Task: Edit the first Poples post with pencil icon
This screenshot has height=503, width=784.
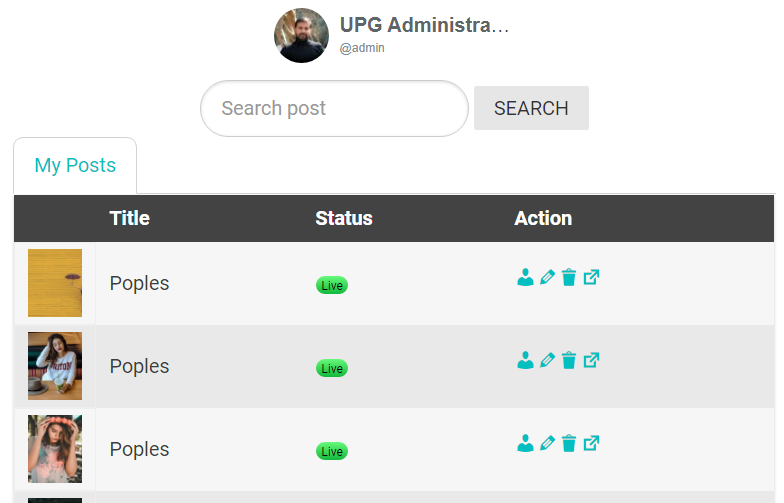Action: [x=548, y=277]
